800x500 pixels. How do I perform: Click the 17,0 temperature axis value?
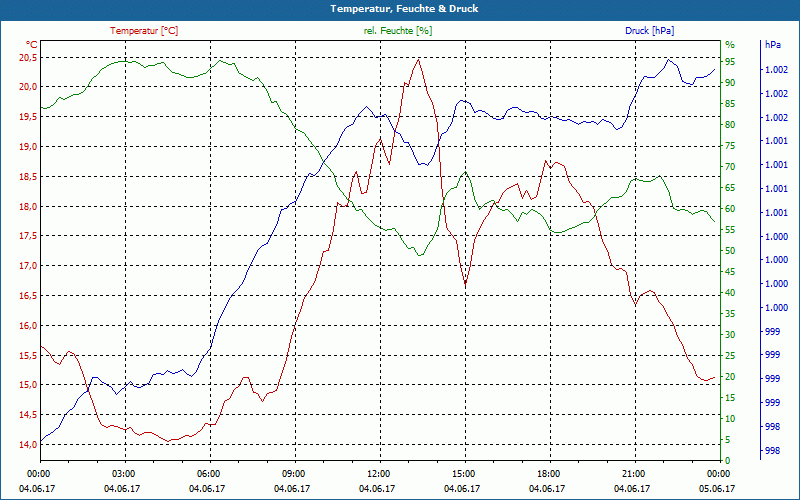28,266
